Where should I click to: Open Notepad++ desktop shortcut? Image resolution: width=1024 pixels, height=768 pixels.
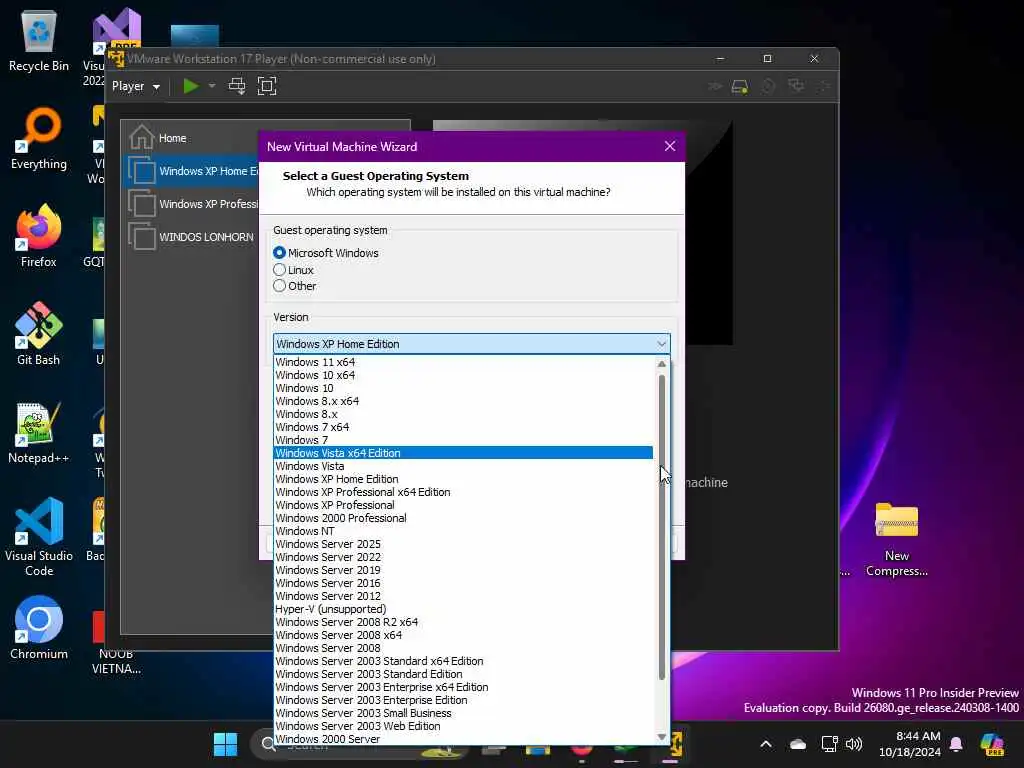[39, 432]
